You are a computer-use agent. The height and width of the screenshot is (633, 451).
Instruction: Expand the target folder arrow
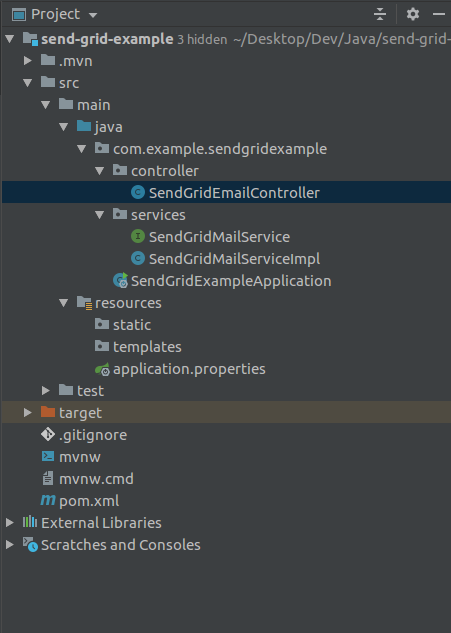click(27, 413)
